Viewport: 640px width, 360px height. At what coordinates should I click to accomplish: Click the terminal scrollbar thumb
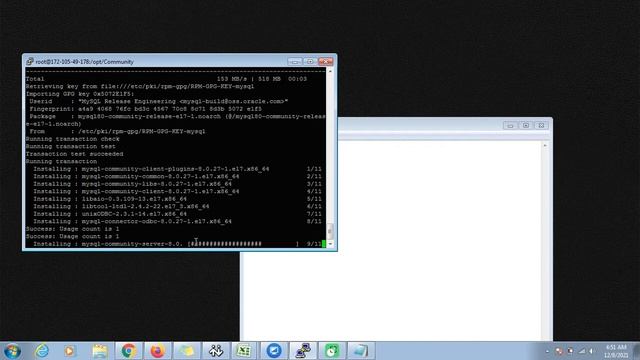pyautogui.click(x=330, y=231)
